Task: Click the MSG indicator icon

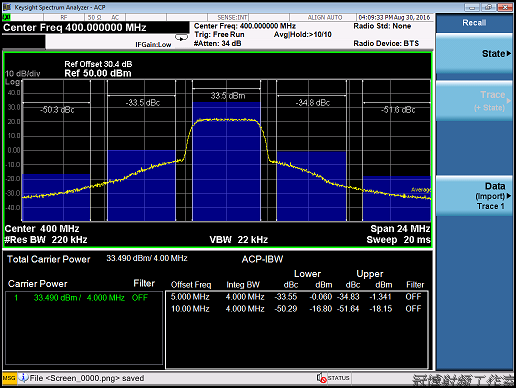Action: click(9, 378)
